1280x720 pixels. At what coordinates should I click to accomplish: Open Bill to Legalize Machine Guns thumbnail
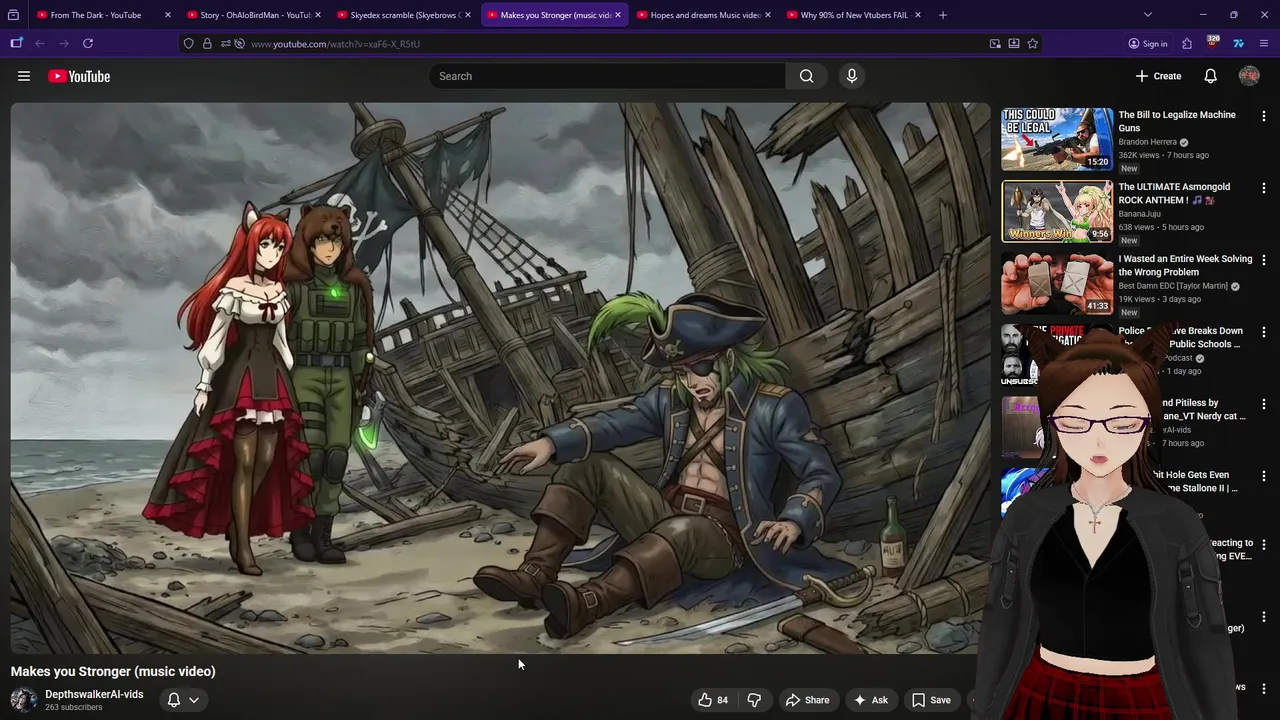click(1057, 139)
